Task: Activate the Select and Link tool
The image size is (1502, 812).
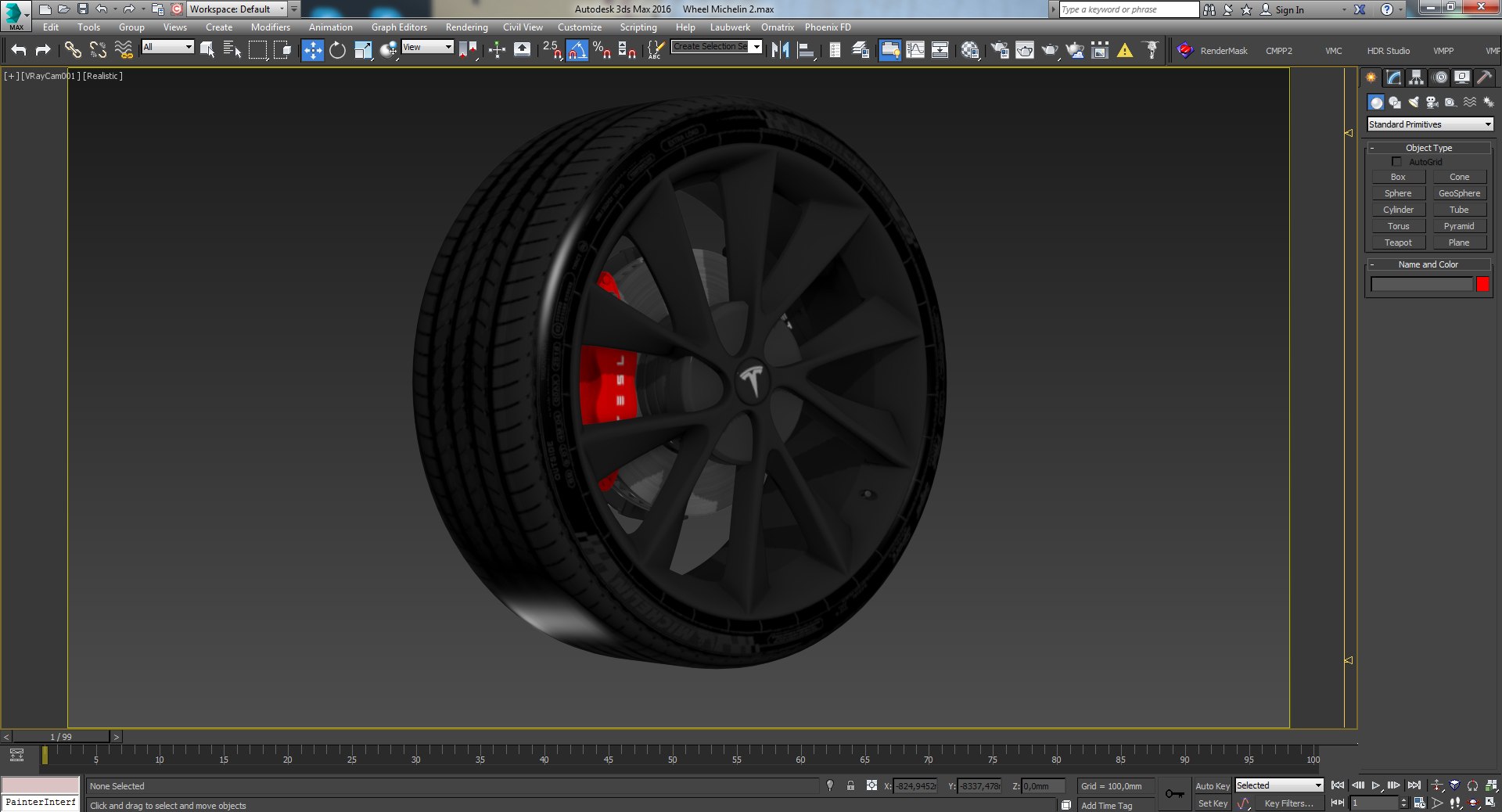Action: (x=73, y=50)
